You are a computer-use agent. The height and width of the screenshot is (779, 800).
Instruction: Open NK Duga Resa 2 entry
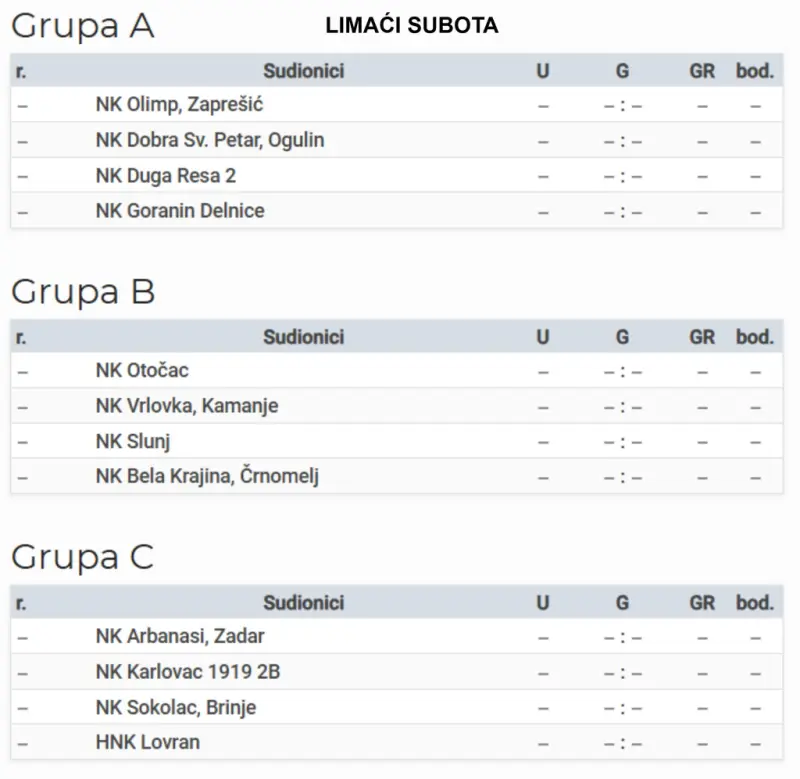pos(166,175)
